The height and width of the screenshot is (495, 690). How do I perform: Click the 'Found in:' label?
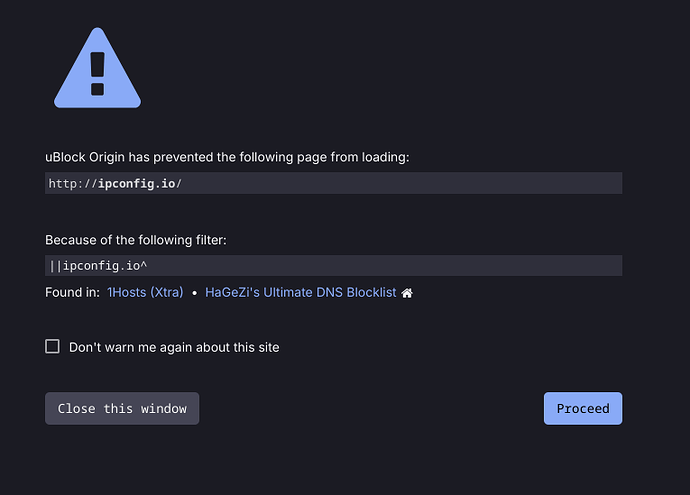[x=72, y=293]
